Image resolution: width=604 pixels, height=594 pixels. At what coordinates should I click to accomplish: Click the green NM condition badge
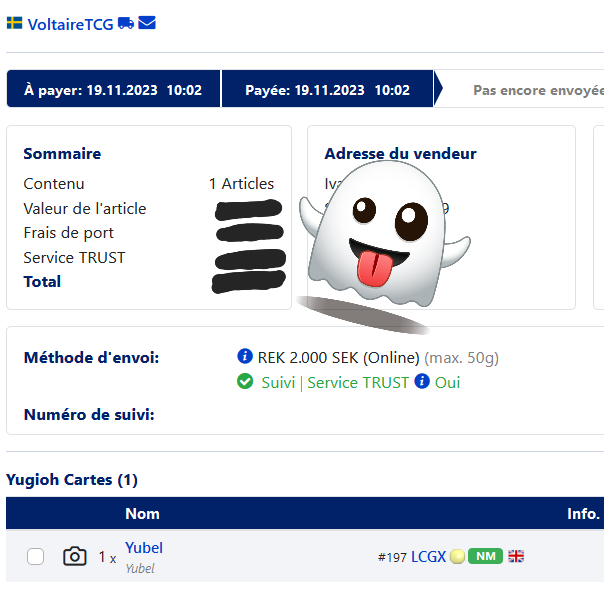pyautogui.click(x=485, y=556)
